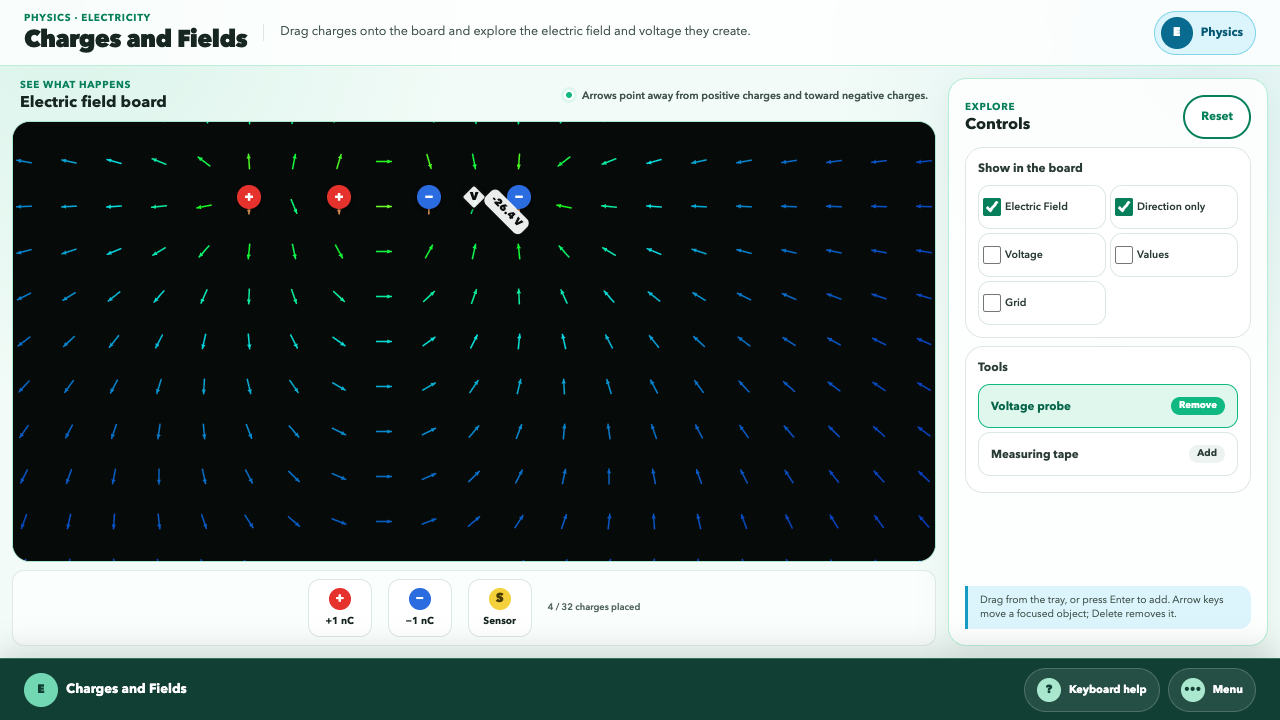The width and height of the screenshot is (1280, 720).
Task: Uncheck the Direction only checkbox
Action: point(1124,207)
